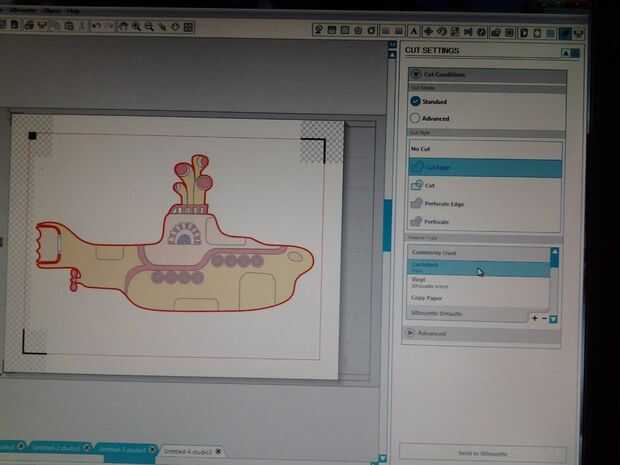The image size is (620, 465).
Task: Select the Copy Paper material
Action: pyautogui.click(x=478, y=298)
